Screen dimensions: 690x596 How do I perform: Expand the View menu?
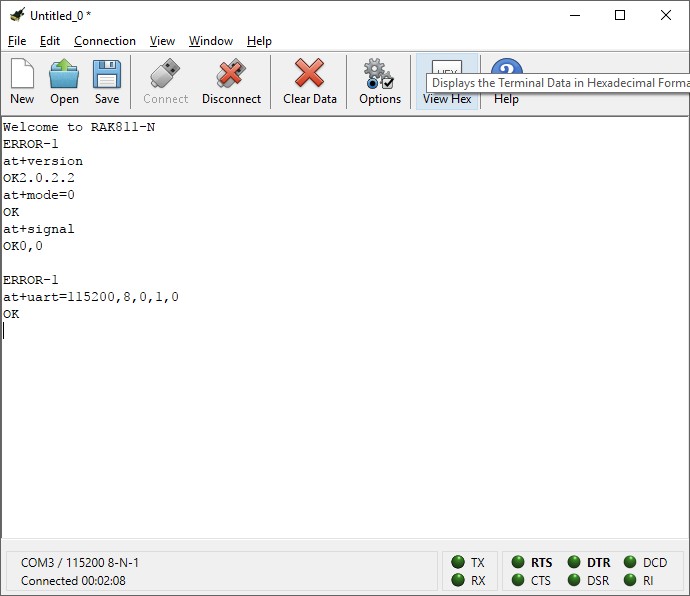coord(162,41)
